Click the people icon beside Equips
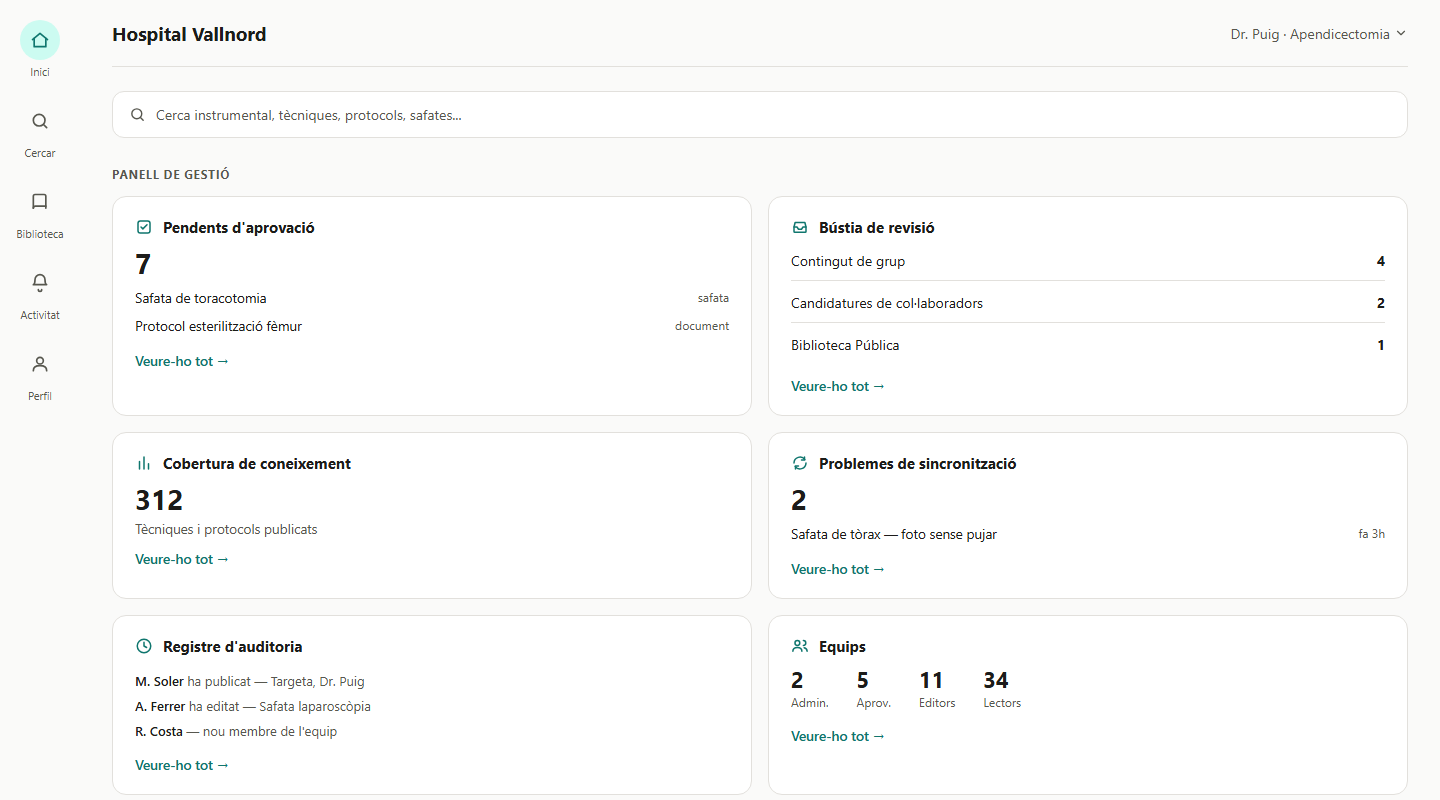 (x=800, y=647)
